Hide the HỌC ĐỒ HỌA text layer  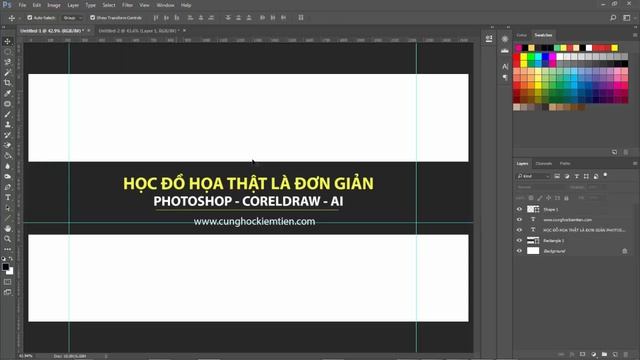(x=519, y=230)
